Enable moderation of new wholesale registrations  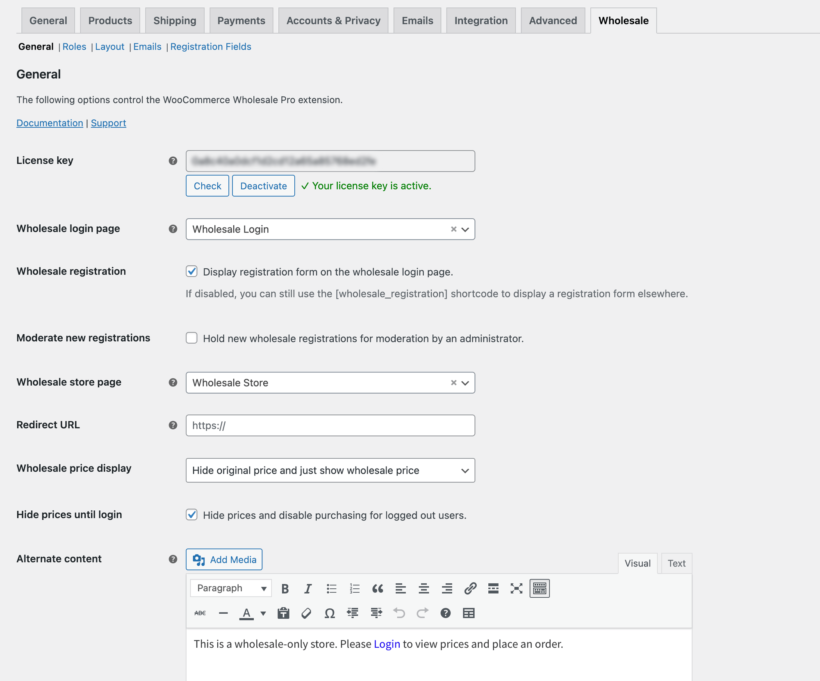pos(190,337)
